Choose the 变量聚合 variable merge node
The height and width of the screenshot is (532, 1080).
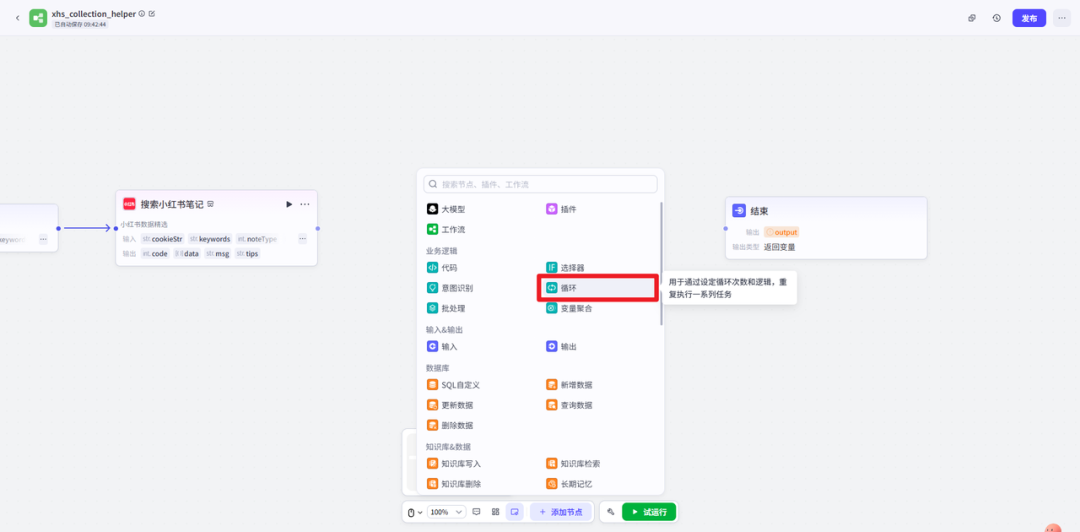point(576,308)
